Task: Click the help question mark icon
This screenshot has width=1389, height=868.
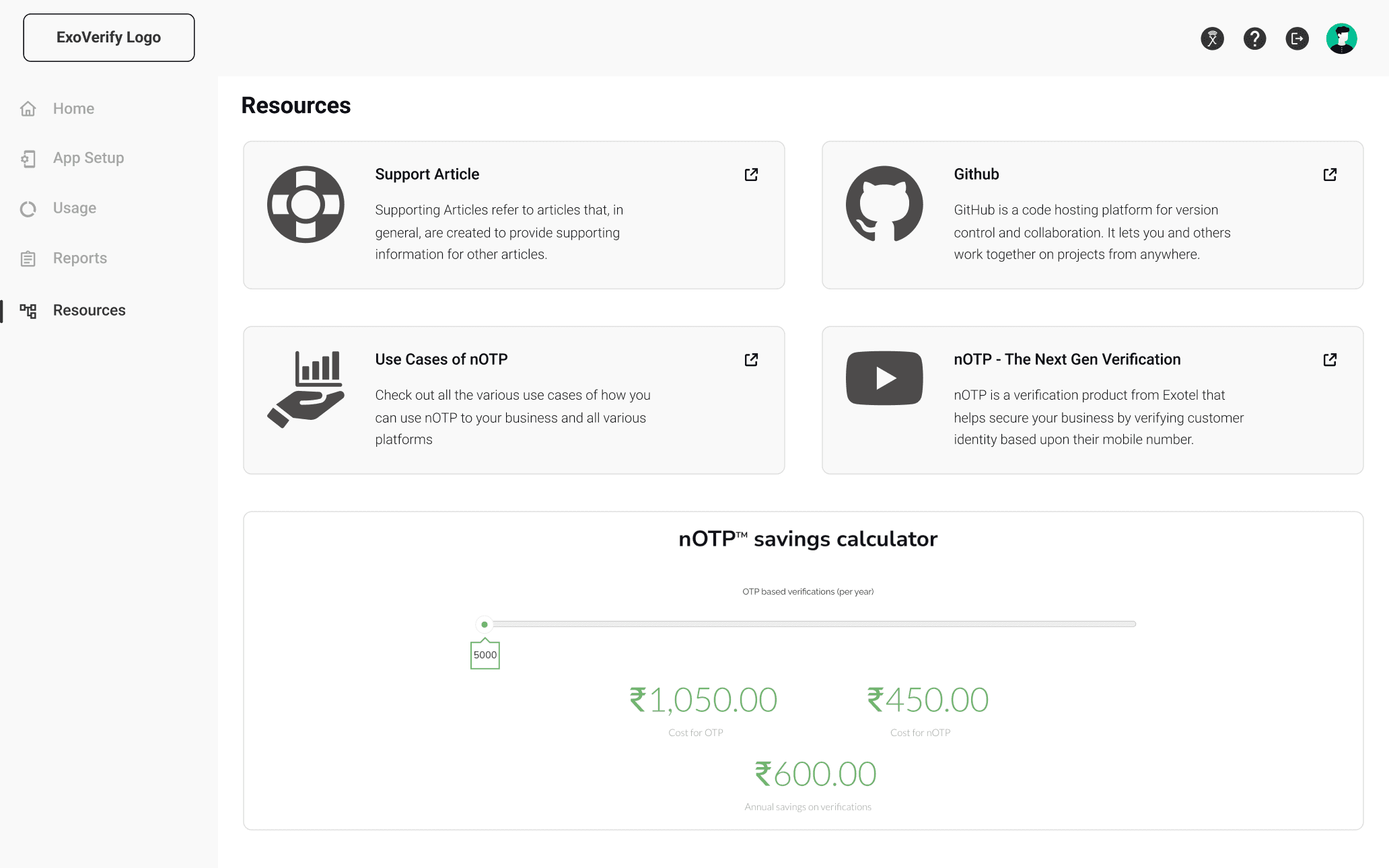Action: [1254, 38]
